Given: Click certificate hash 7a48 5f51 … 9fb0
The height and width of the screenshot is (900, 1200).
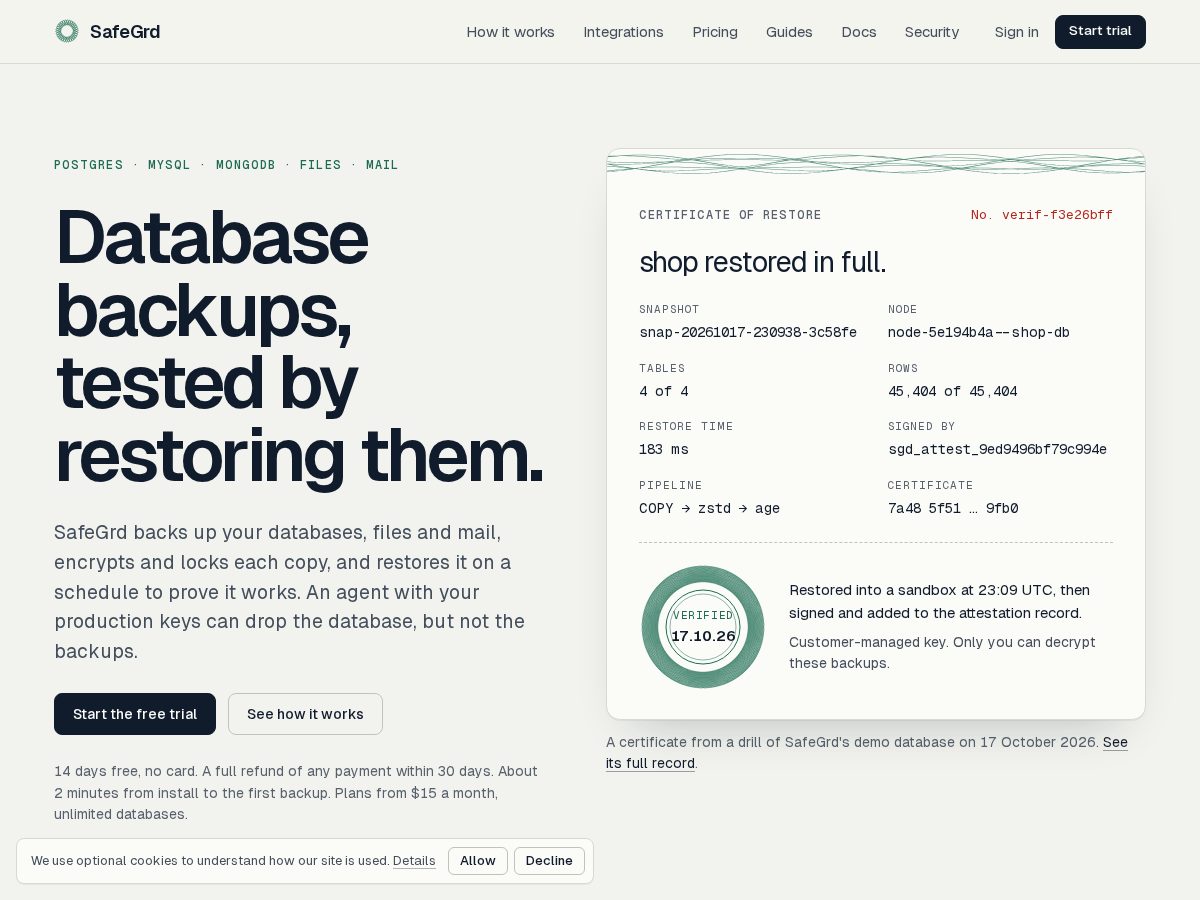Looking at the screenshot, I should [x=953, y=508].
